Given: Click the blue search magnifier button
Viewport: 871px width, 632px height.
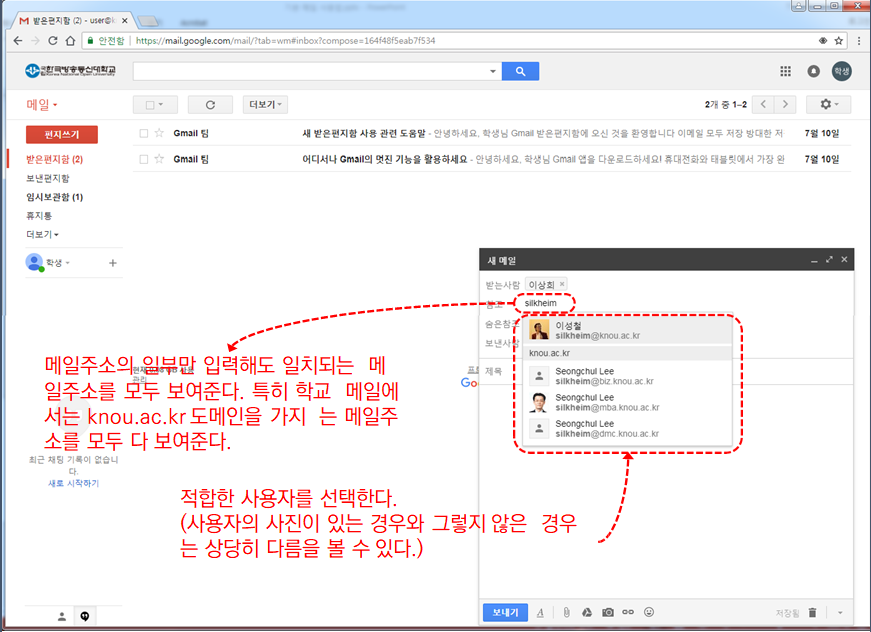Looking at the screenshot, I should pyautogui.click(x=520, y=71).
